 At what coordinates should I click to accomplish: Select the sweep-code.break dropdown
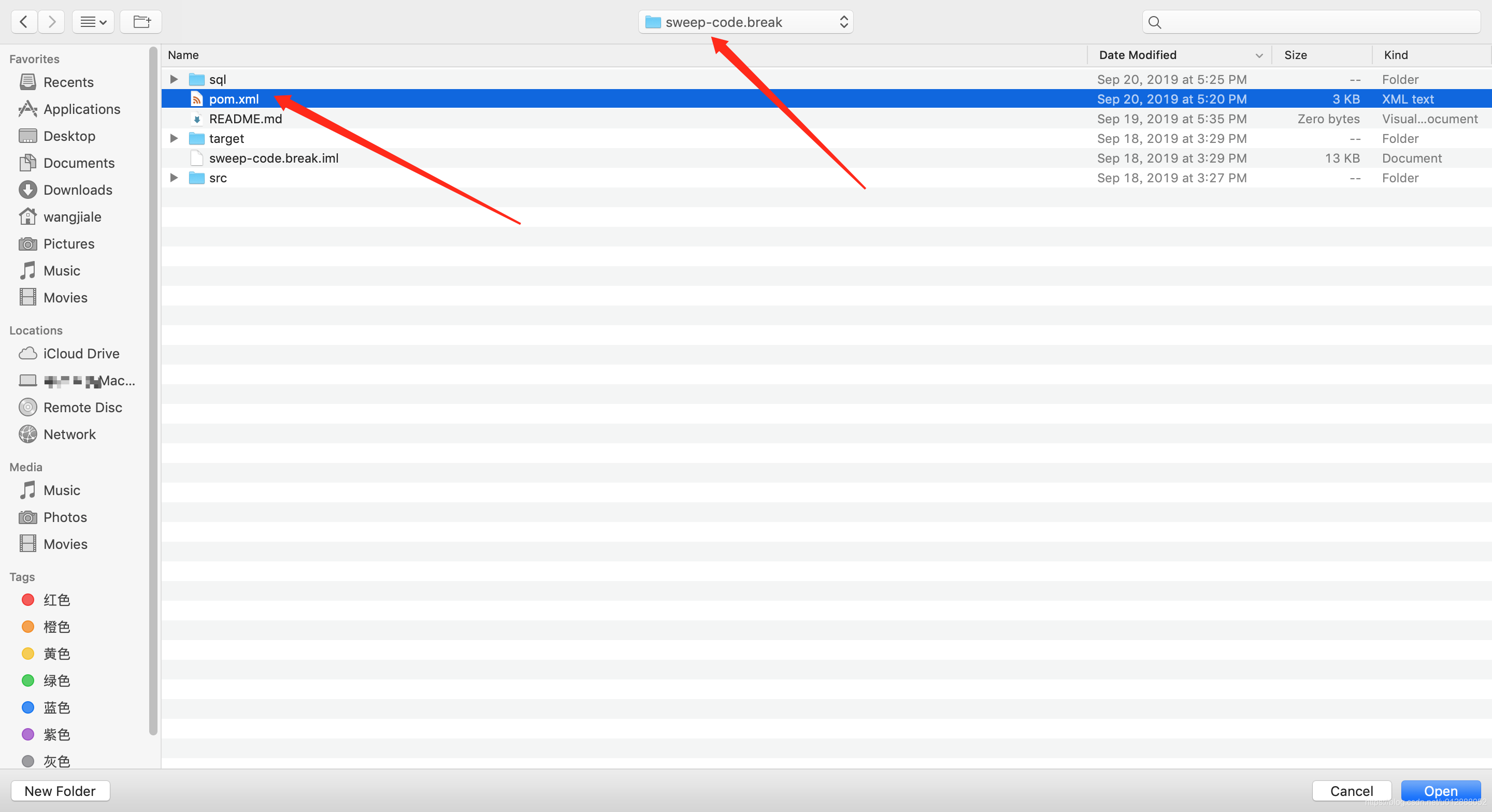point(745,20)
